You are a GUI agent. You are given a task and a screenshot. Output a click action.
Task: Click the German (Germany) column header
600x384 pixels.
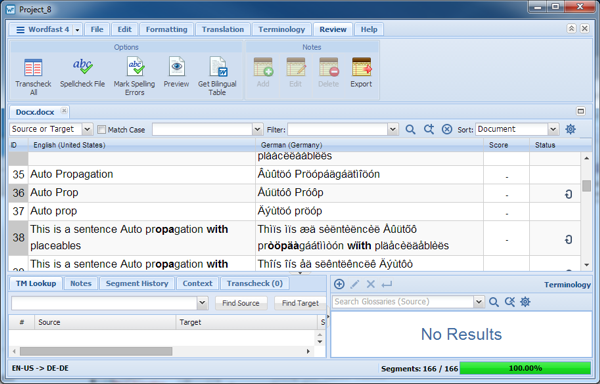click(370, 145)
